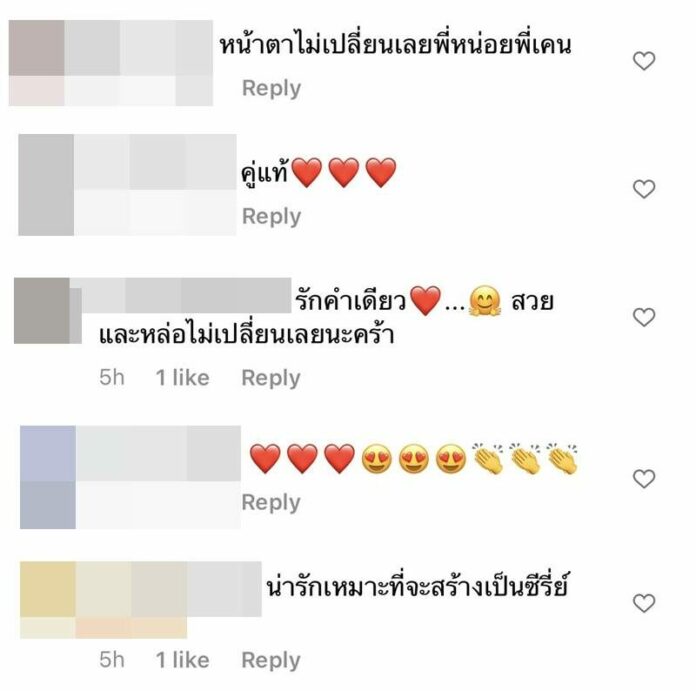
Task: View the 1 like on the last comment
Action: (x=182, y=660)
